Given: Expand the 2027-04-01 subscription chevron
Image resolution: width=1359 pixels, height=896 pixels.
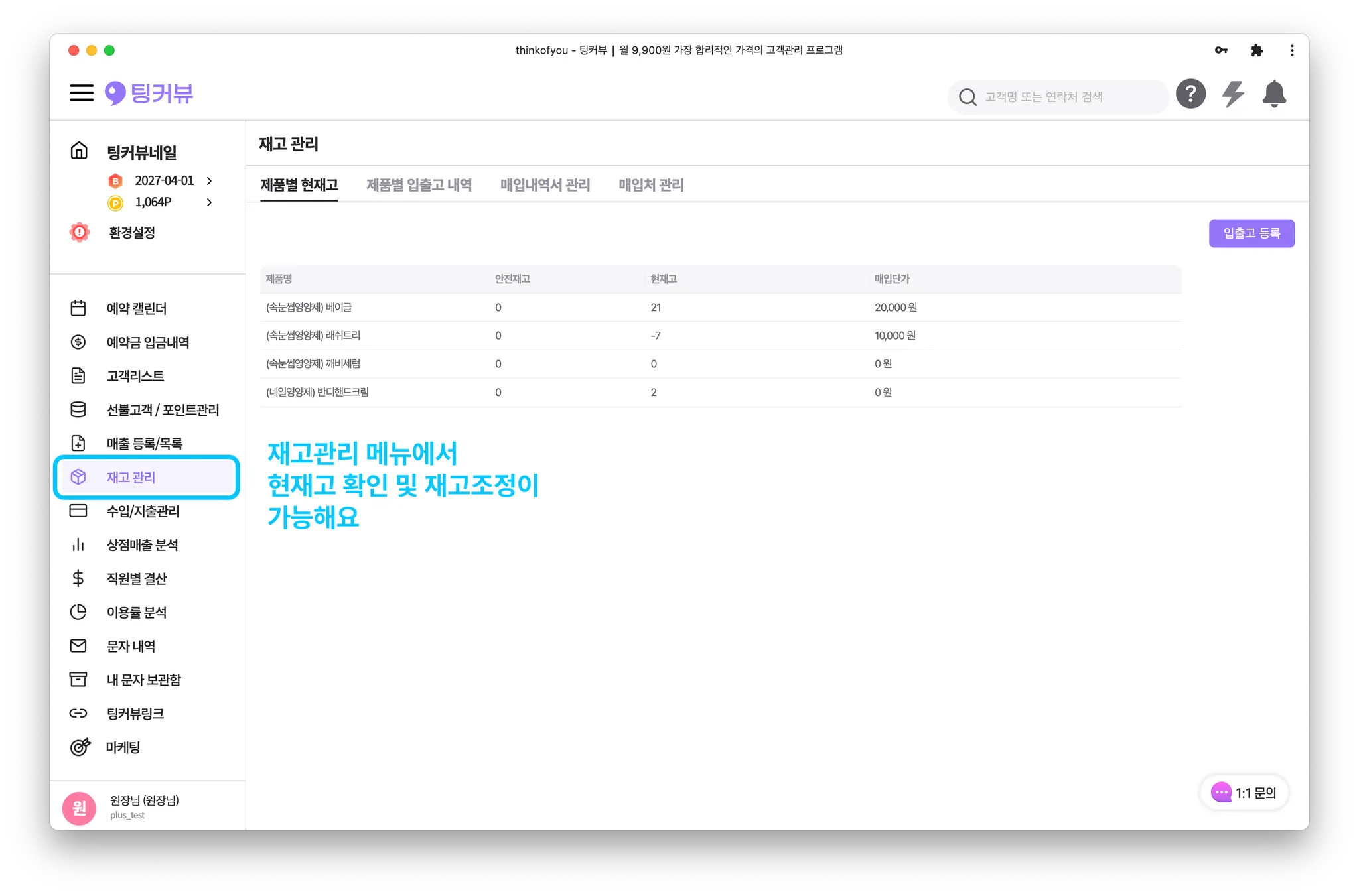Looking at the screenshot, I should pos(210,181).
